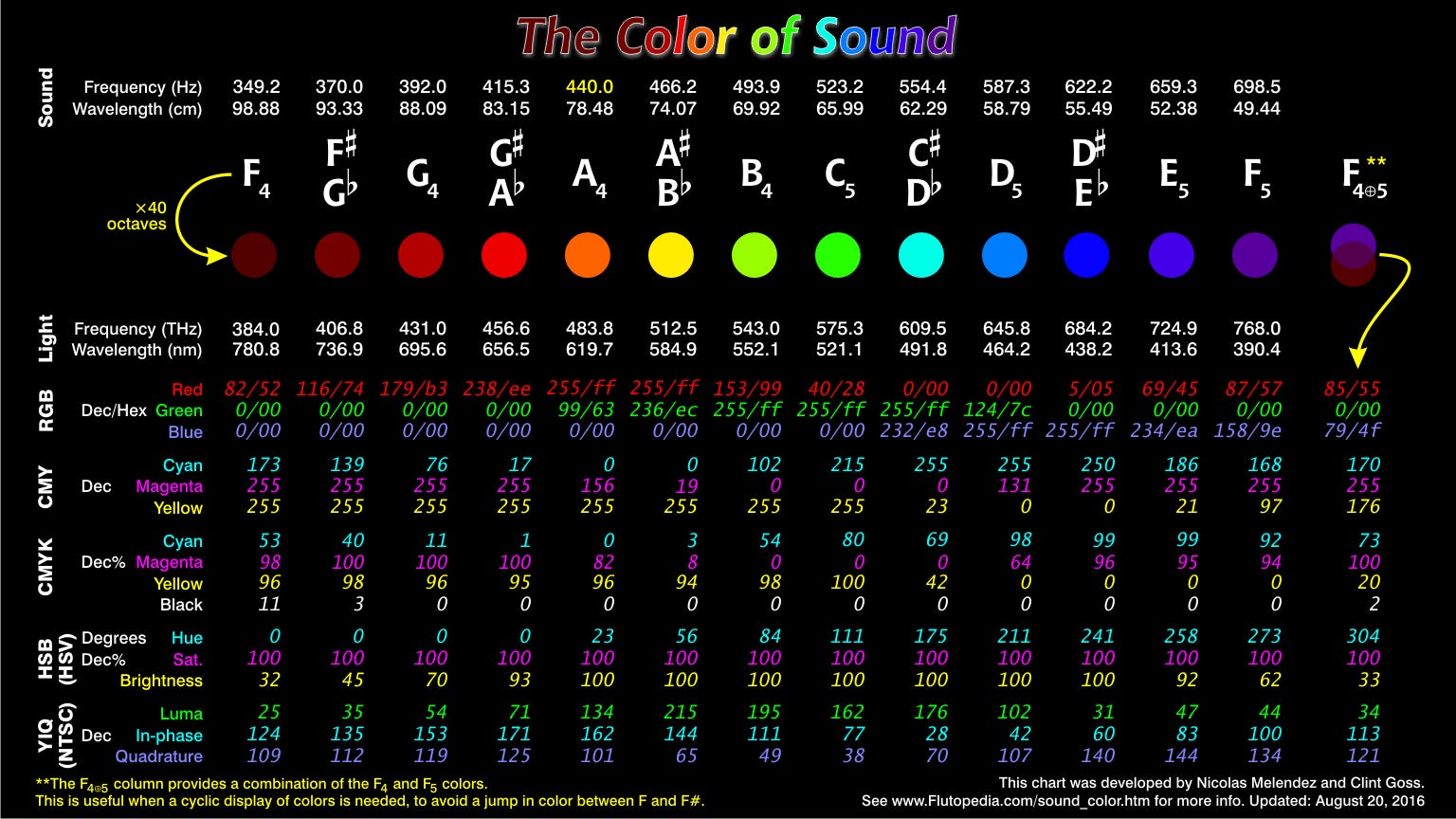Click the 768.0 THz light frequency

1257,329
